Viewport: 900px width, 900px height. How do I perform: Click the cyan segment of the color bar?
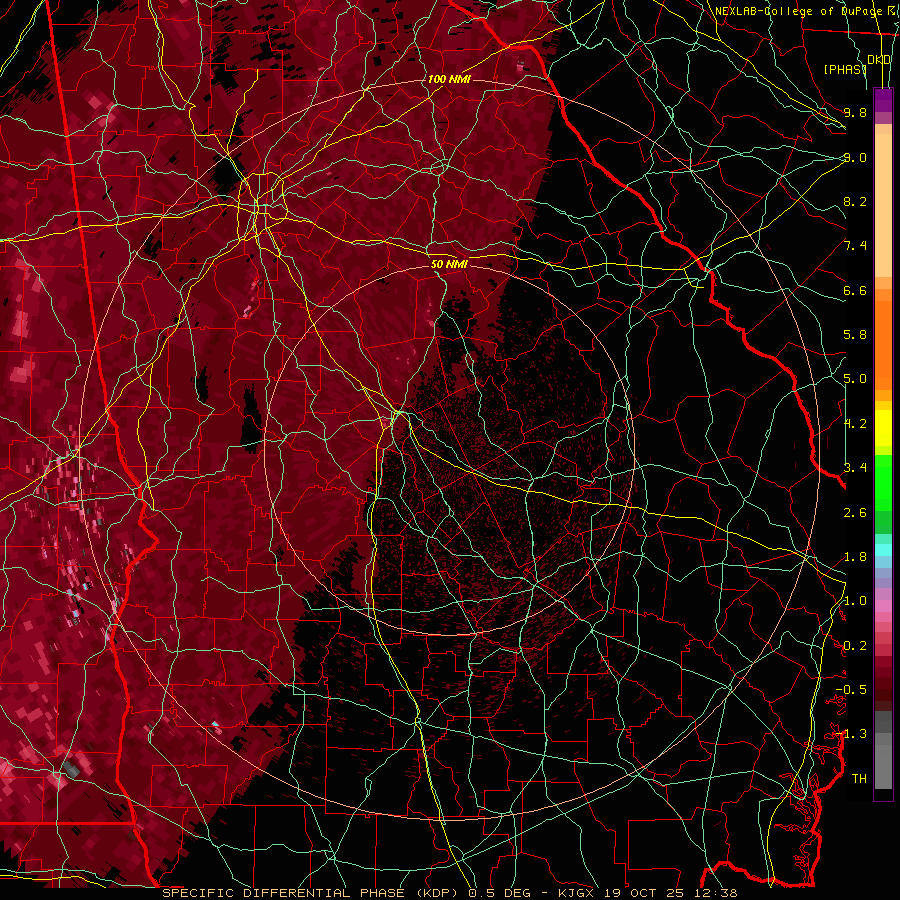coord(883,550)
